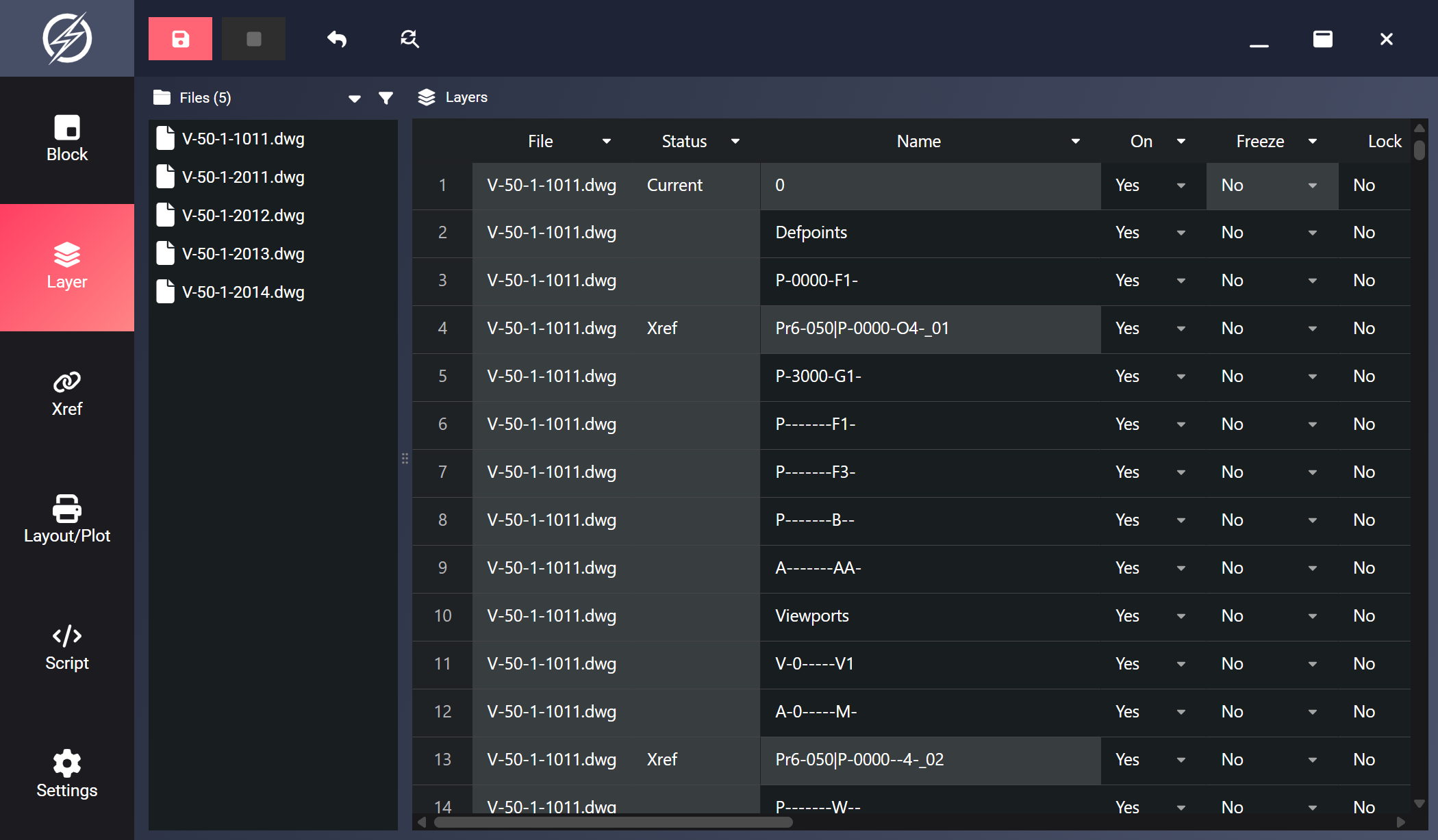Open the On column filter dropdown

(x=1181, y=142)
